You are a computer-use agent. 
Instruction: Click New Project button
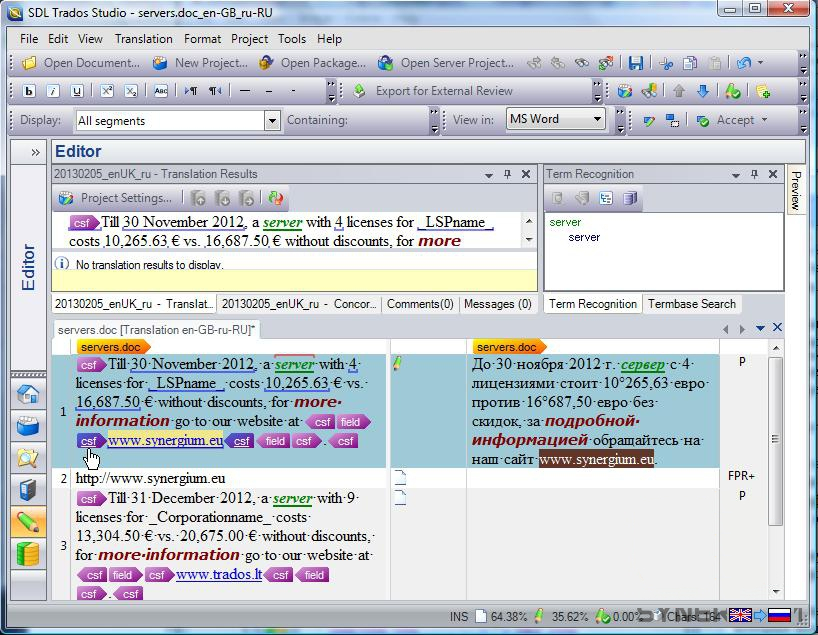pyautogui.click(x=200, y=63)
